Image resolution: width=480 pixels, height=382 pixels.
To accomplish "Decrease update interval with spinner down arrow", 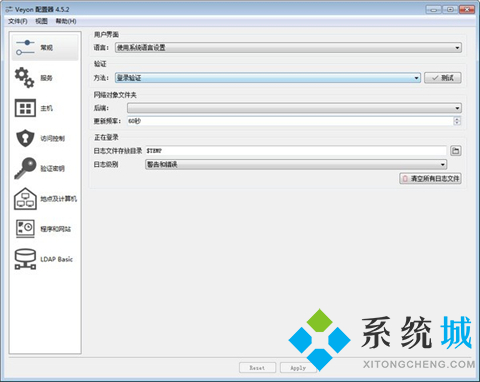I will 457,123.
